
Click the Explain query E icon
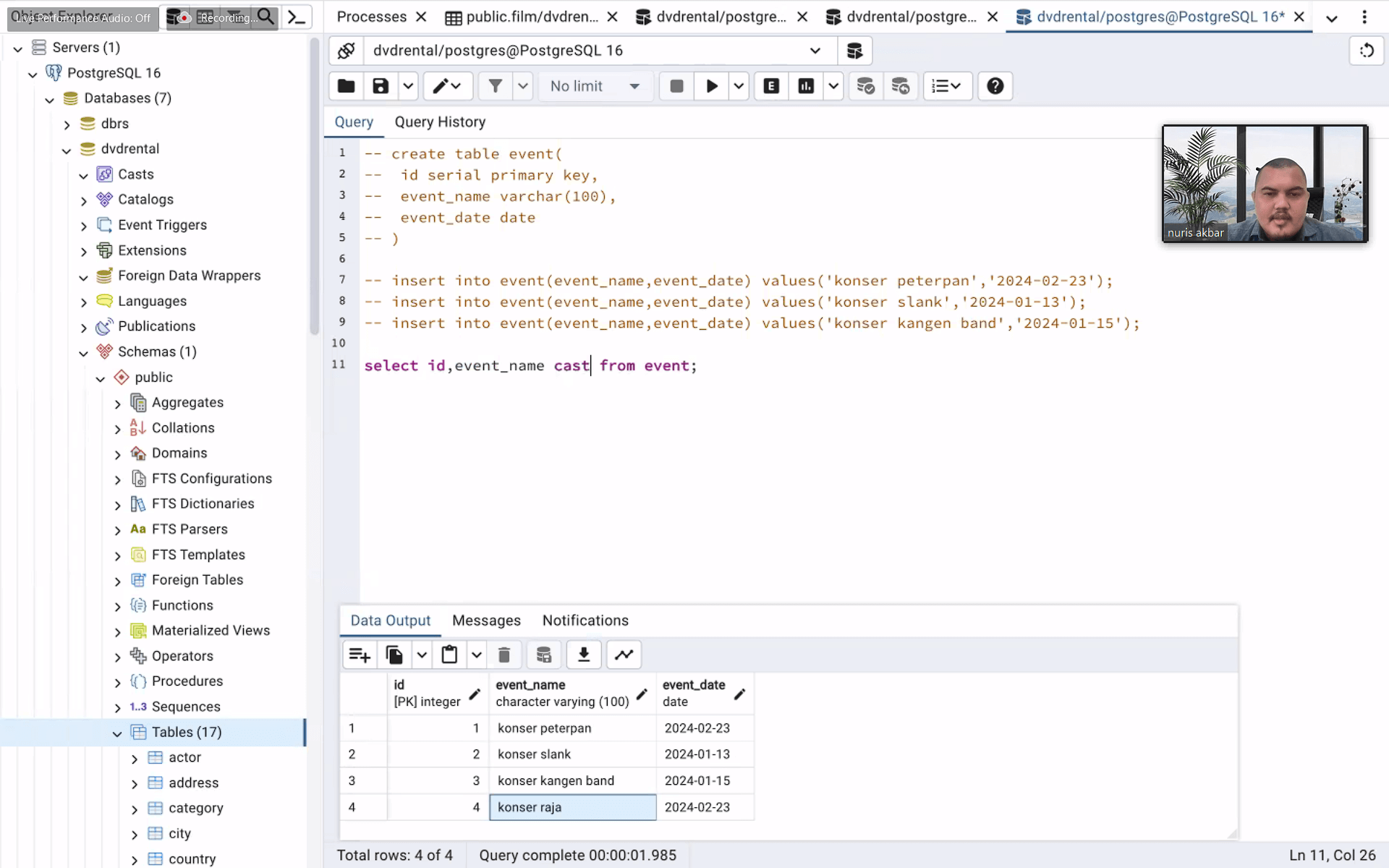click(771, 86)
